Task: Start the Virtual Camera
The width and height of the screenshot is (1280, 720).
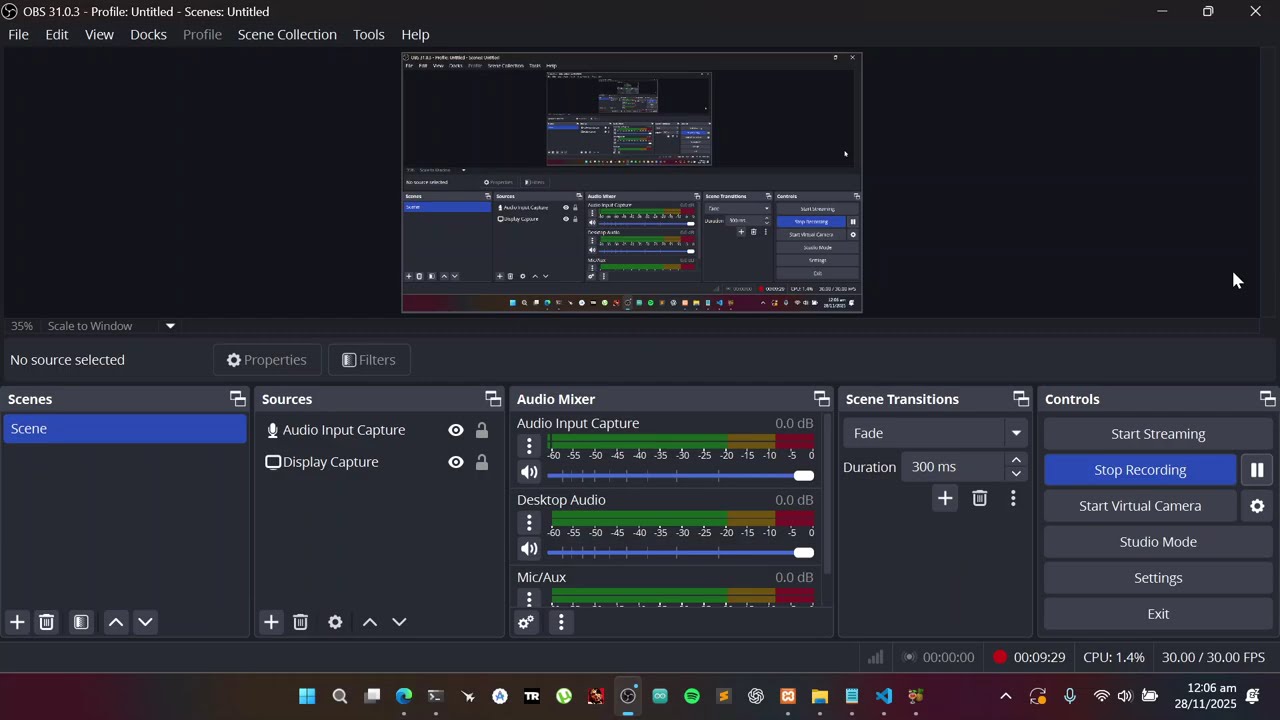Action: [x=1140, y=506]
